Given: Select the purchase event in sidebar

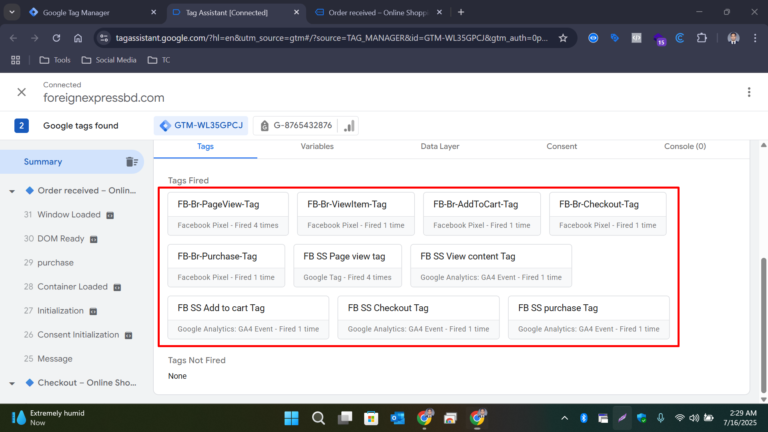Looking at the screenshot, I should pyautogui.click(x=55, y=263).
